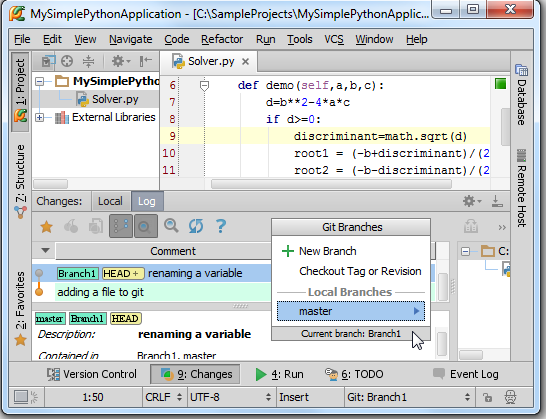Open the Code menu
Screen dimensions: 546x419
click(177, 39)
